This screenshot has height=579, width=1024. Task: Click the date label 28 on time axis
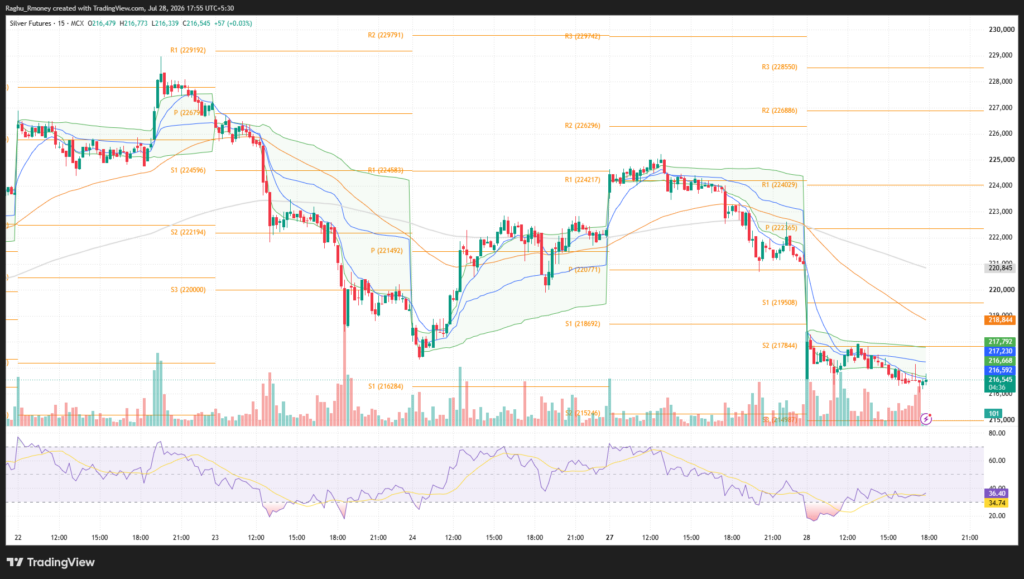(807, 538)
